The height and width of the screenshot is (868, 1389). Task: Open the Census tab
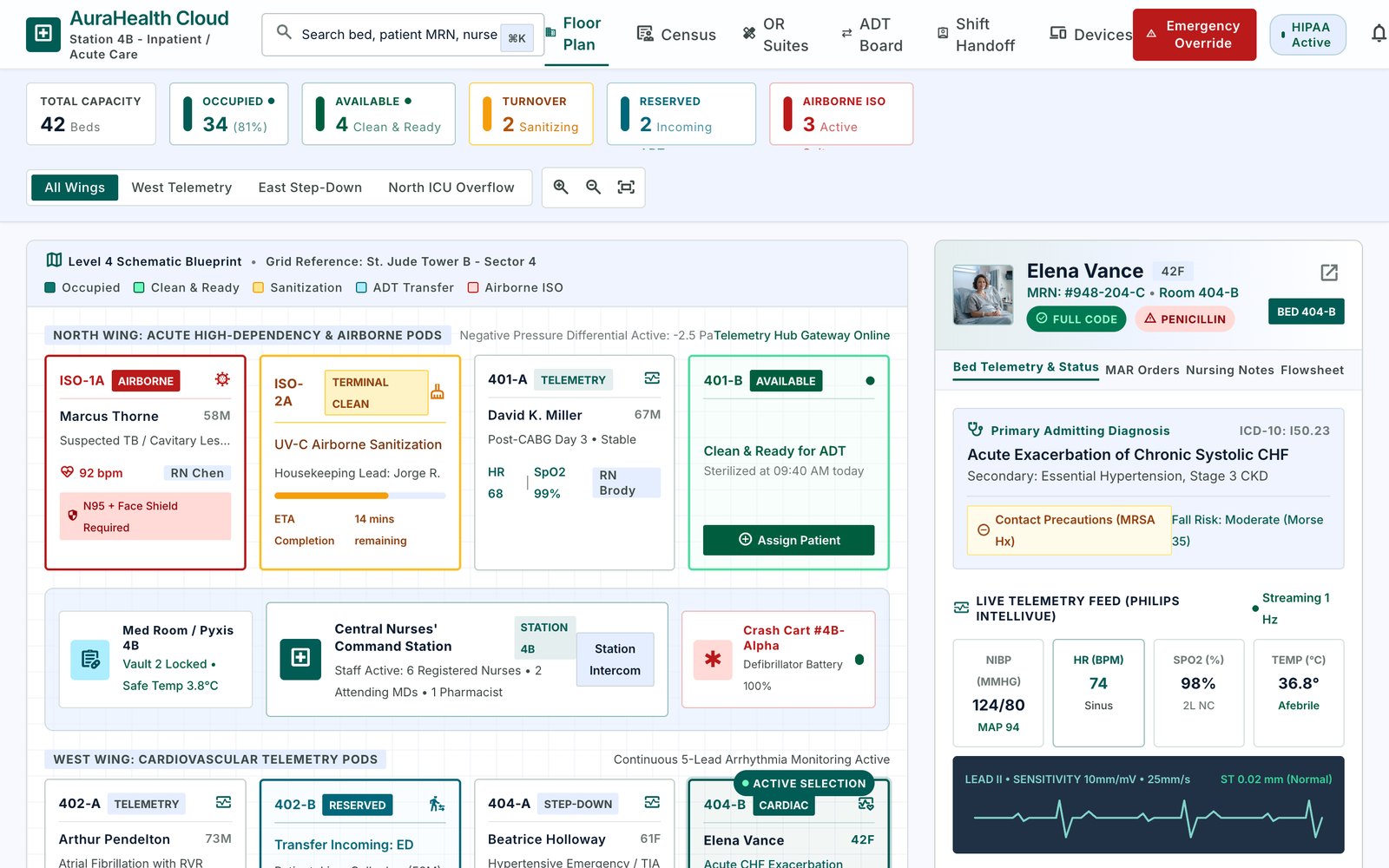click(676, 35)
